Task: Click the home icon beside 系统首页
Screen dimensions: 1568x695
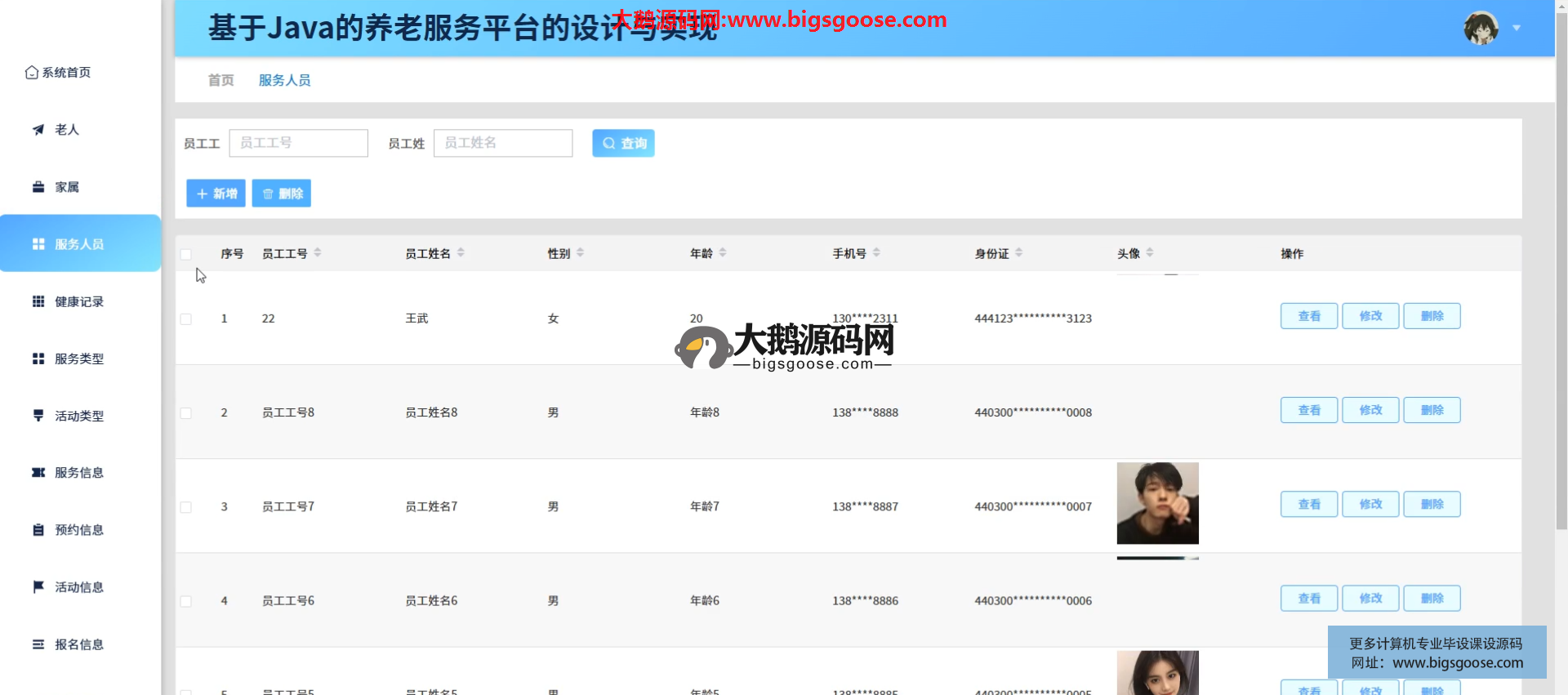Action: pyautogui.click(x=32, y=73)
